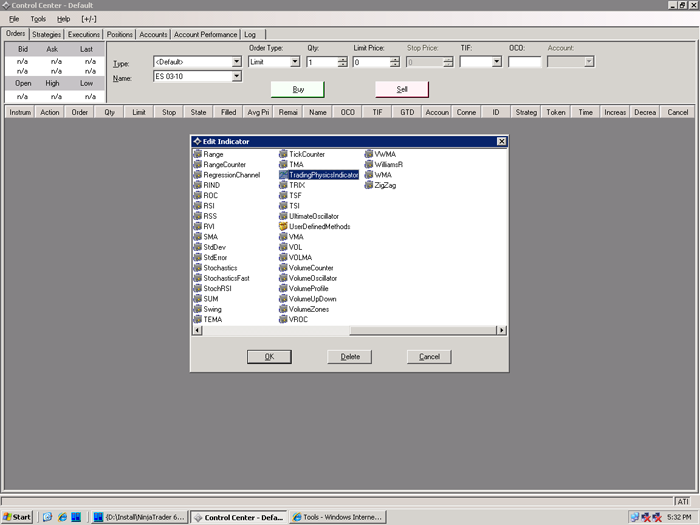Viewport: 700px width, 525px height.
Task: Increase the Qty stepper value
Action: pos(343,58)
